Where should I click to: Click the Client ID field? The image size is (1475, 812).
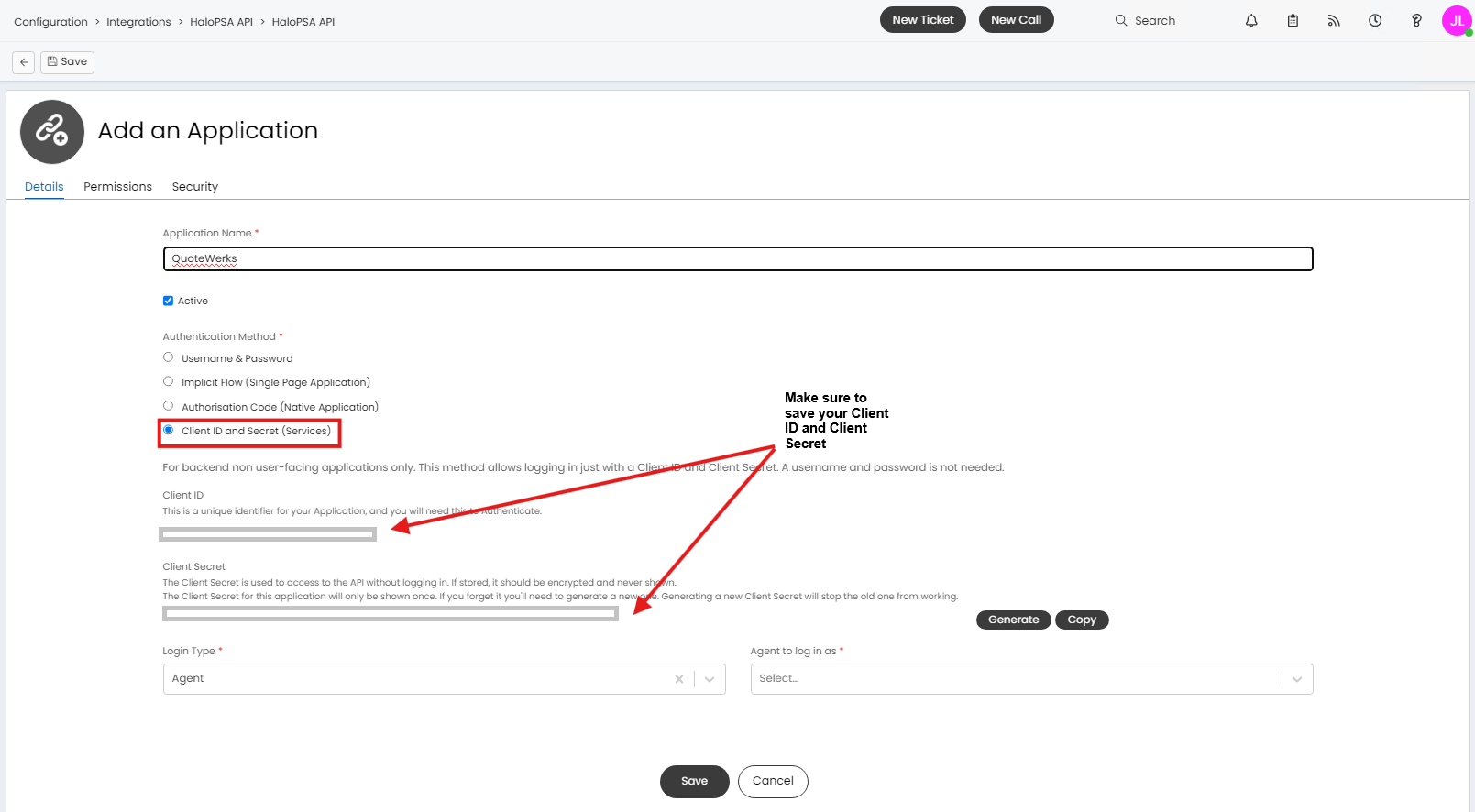tap(268, 534)
